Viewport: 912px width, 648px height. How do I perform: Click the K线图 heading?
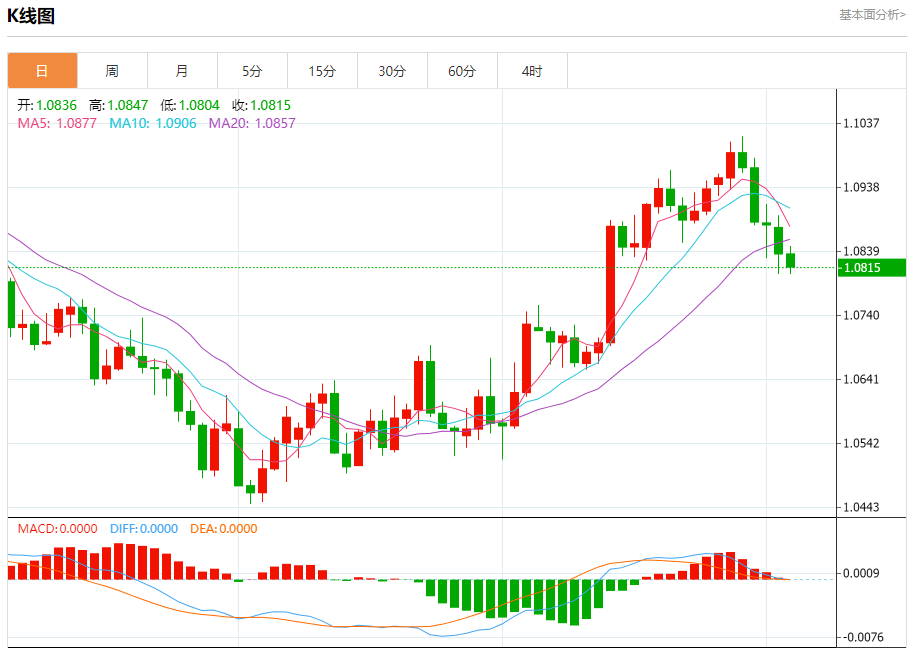click(31, 16)
